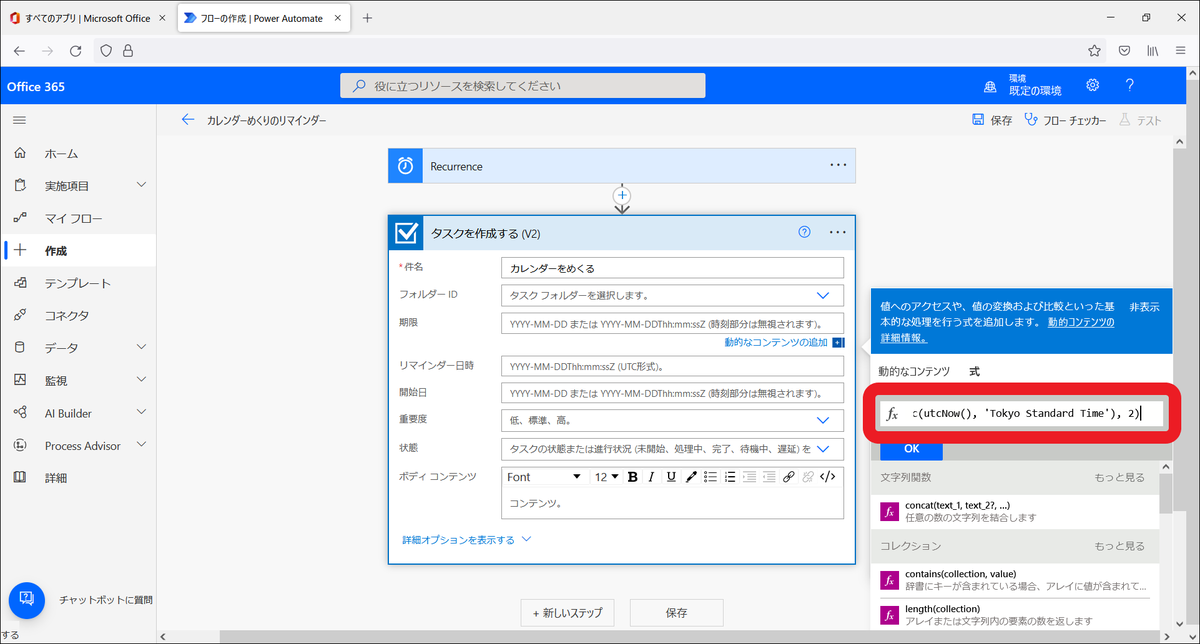Open the text highlight color picker pen icon
1200x644 pixels.
690,477
